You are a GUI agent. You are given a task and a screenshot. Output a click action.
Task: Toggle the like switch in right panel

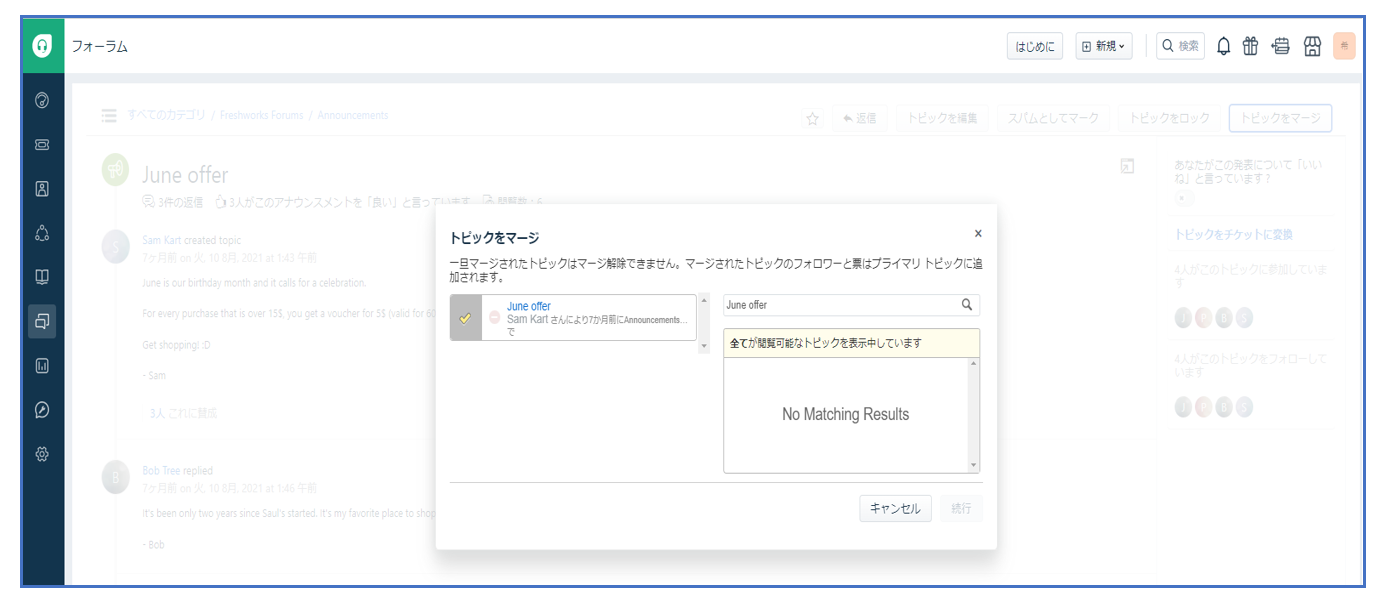click(1184, 198)
